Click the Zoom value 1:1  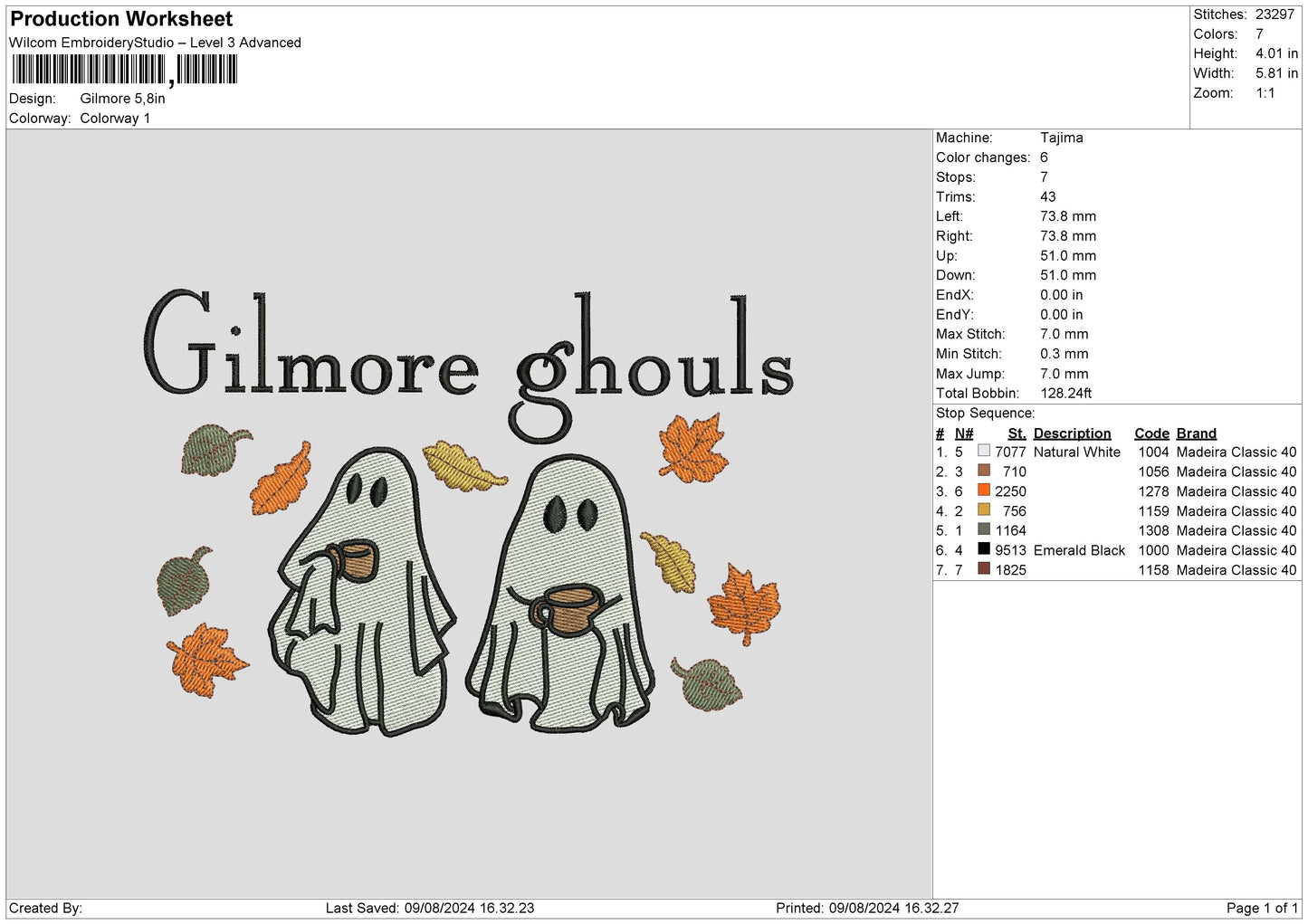point(1265,93)
